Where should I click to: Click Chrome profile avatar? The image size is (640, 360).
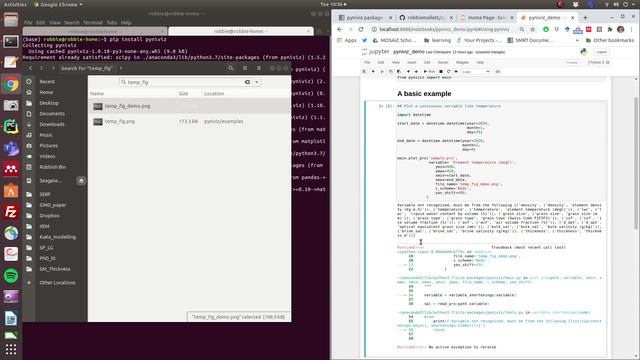pos(621,29)
